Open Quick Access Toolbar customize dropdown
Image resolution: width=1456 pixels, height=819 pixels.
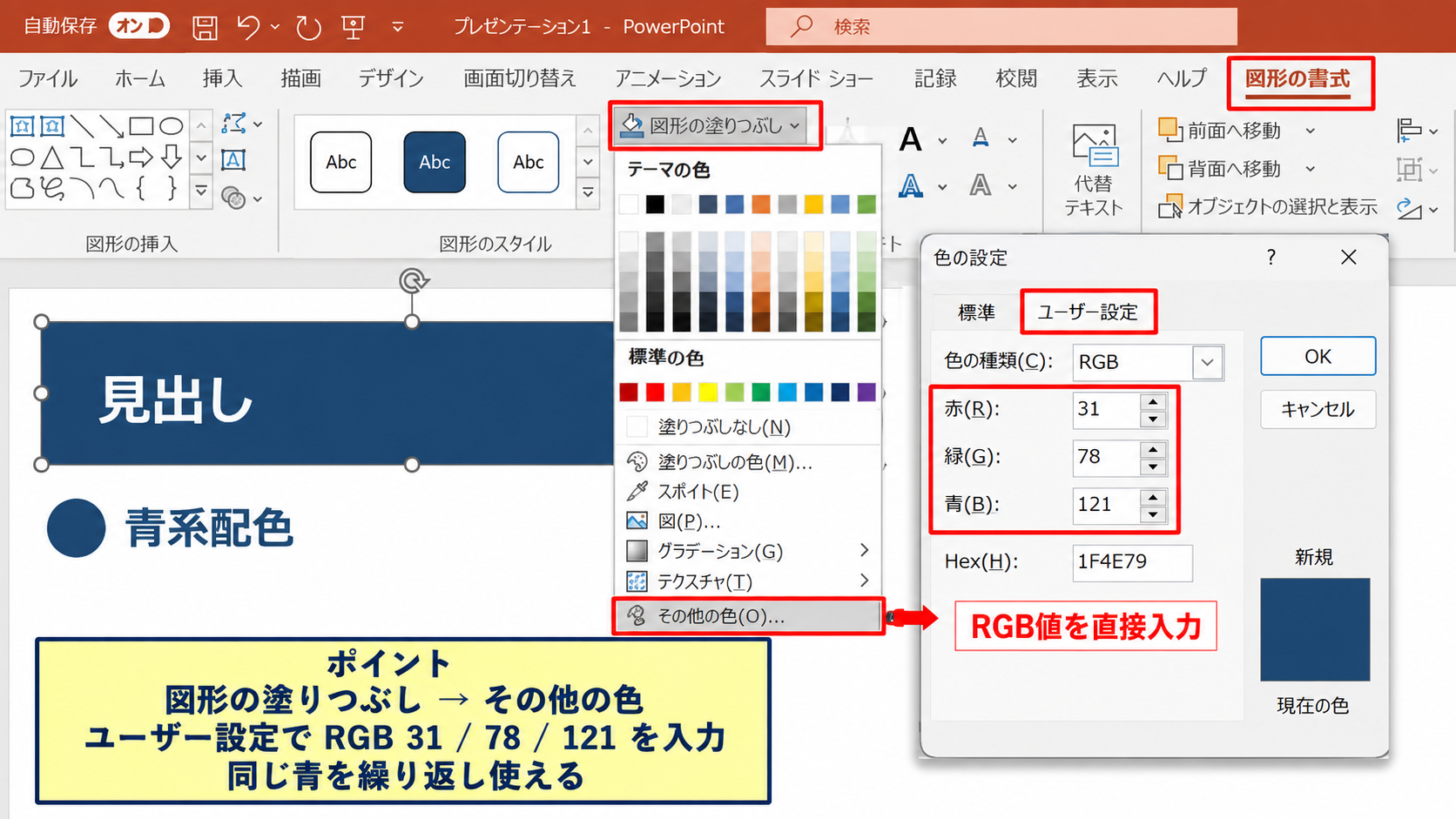click(x=398, y=27)
